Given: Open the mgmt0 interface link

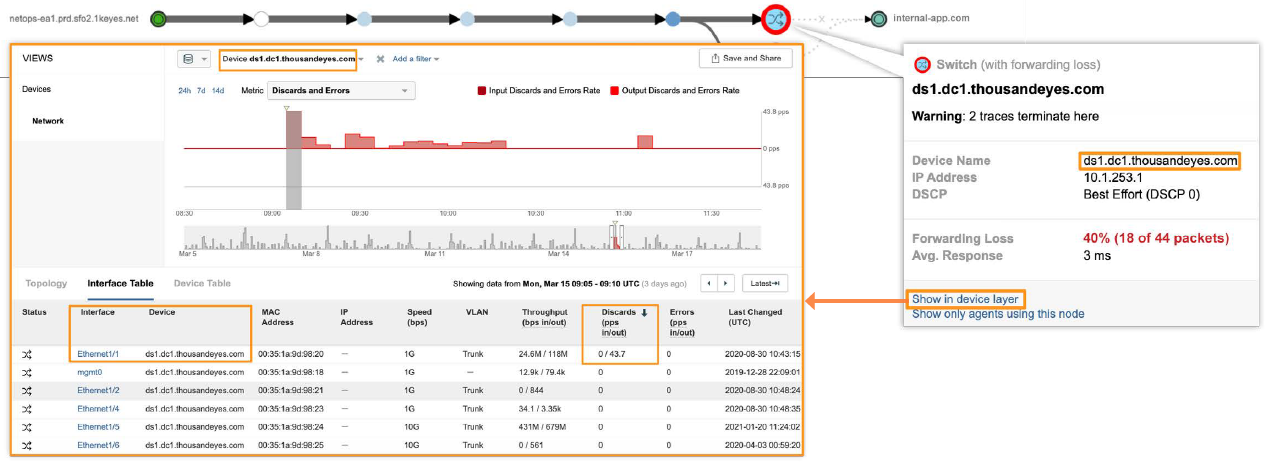Looking at the screenshot, I should pyautogui.click(x=89, y=372).
